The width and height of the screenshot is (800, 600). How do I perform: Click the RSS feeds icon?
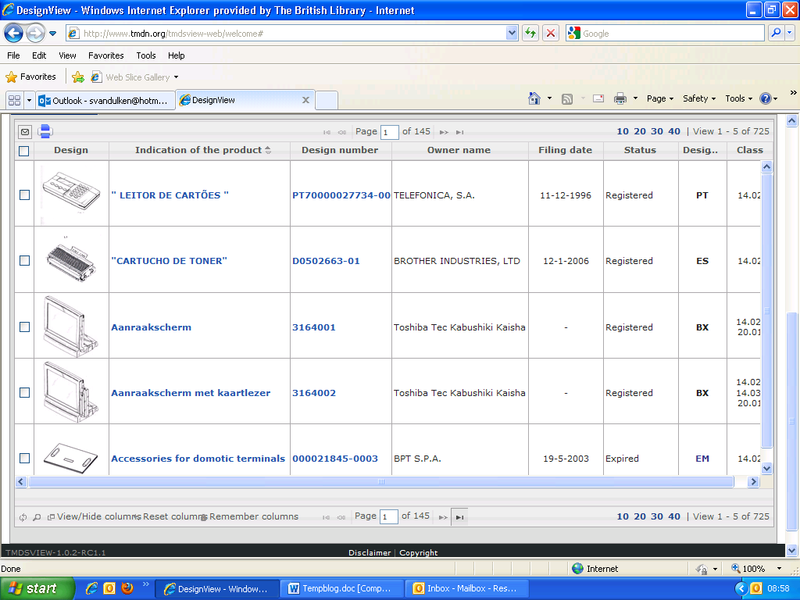point(567,99)
